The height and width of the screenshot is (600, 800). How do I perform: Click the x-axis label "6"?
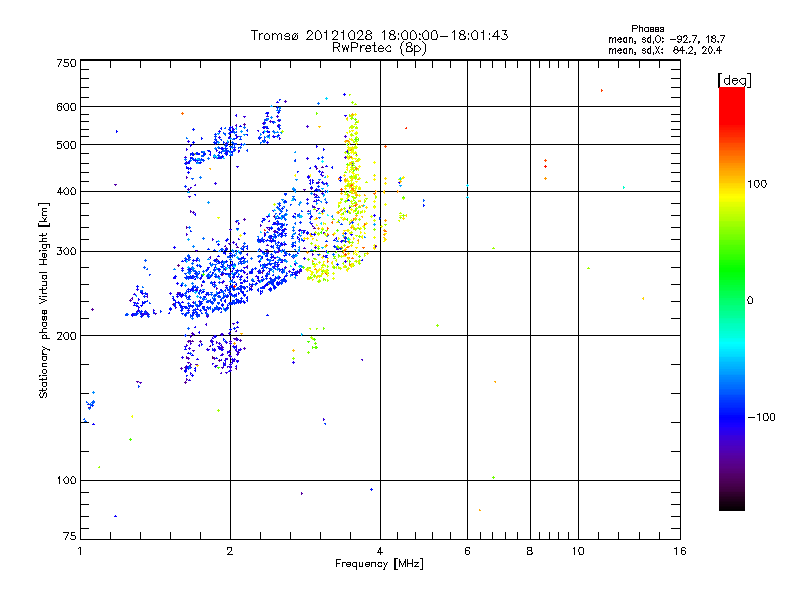point(467,551)
